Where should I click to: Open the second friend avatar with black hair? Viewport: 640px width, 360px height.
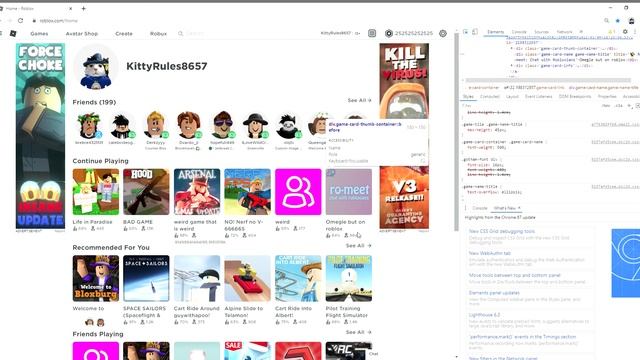pyautogui.click(x=122, y=126)
